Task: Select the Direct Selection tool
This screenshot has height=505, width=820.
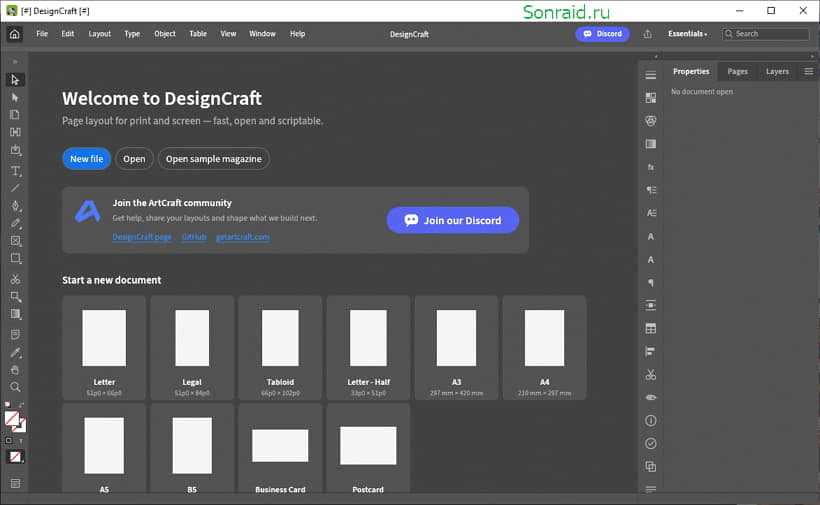Action: pos(15,98)
